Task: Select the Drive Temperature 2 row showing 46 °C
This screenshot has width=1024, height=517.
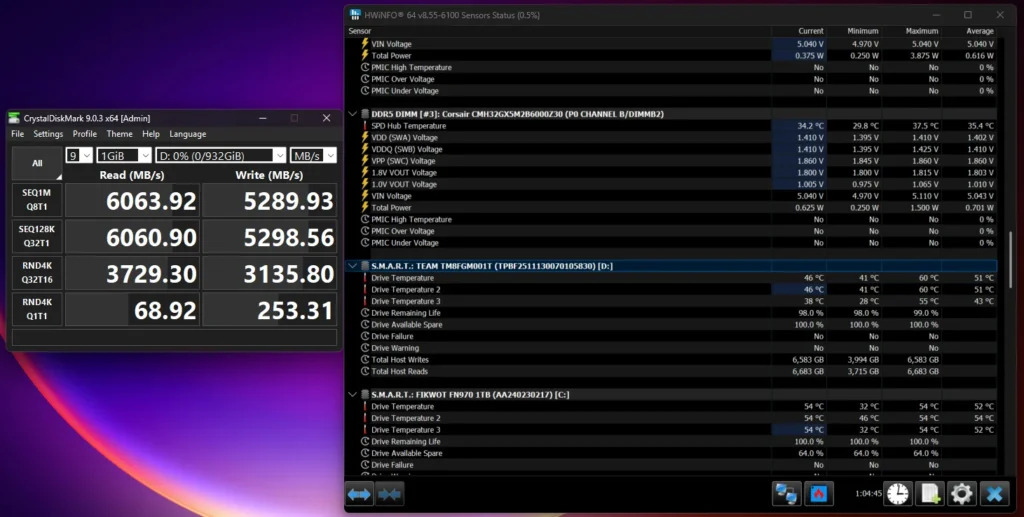Action: pyautogui.click(x=671, y=290)
